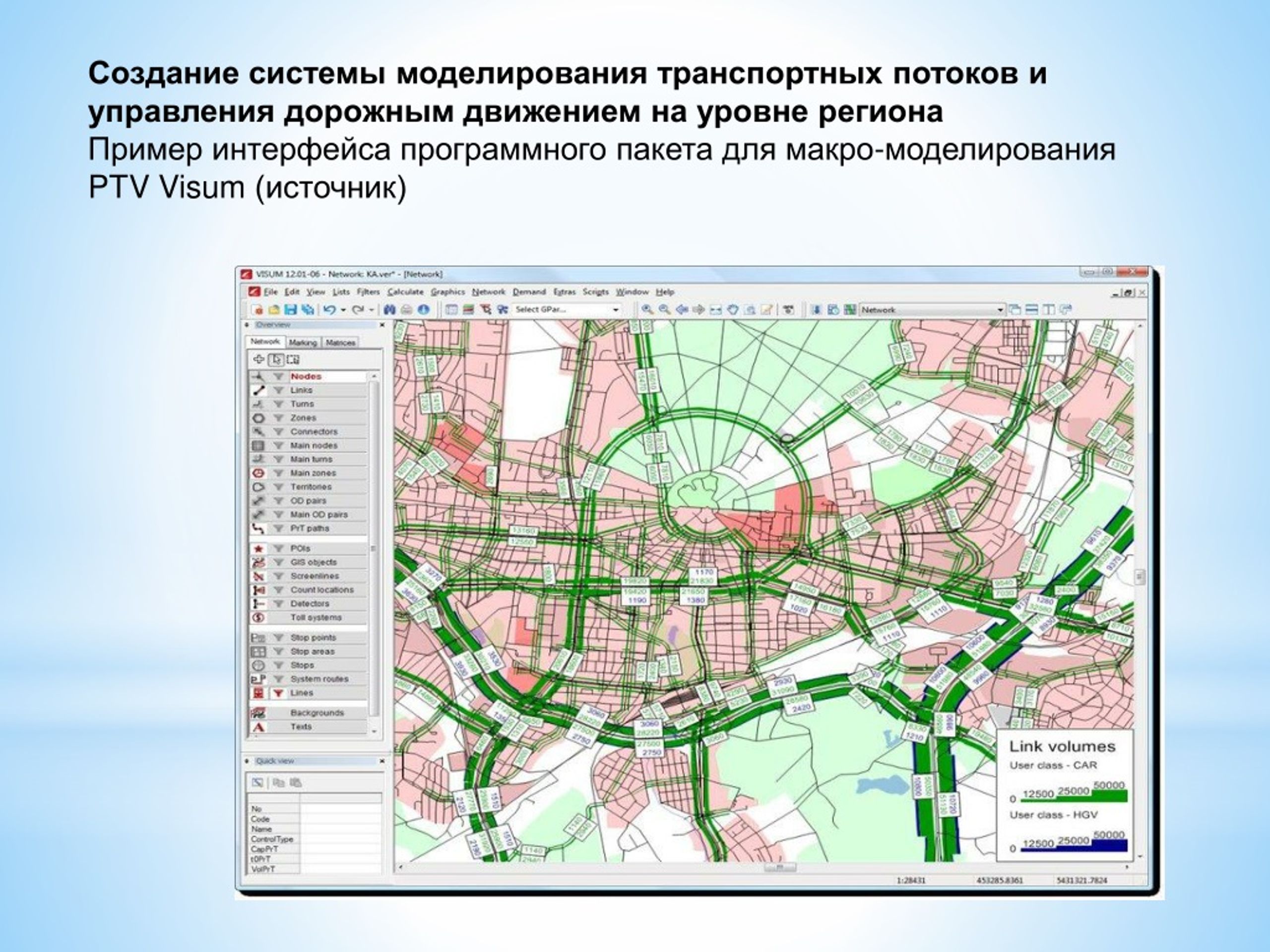Click the Nodes filter funnel icon
The image size is (1270, 952).
coord(278,376)
